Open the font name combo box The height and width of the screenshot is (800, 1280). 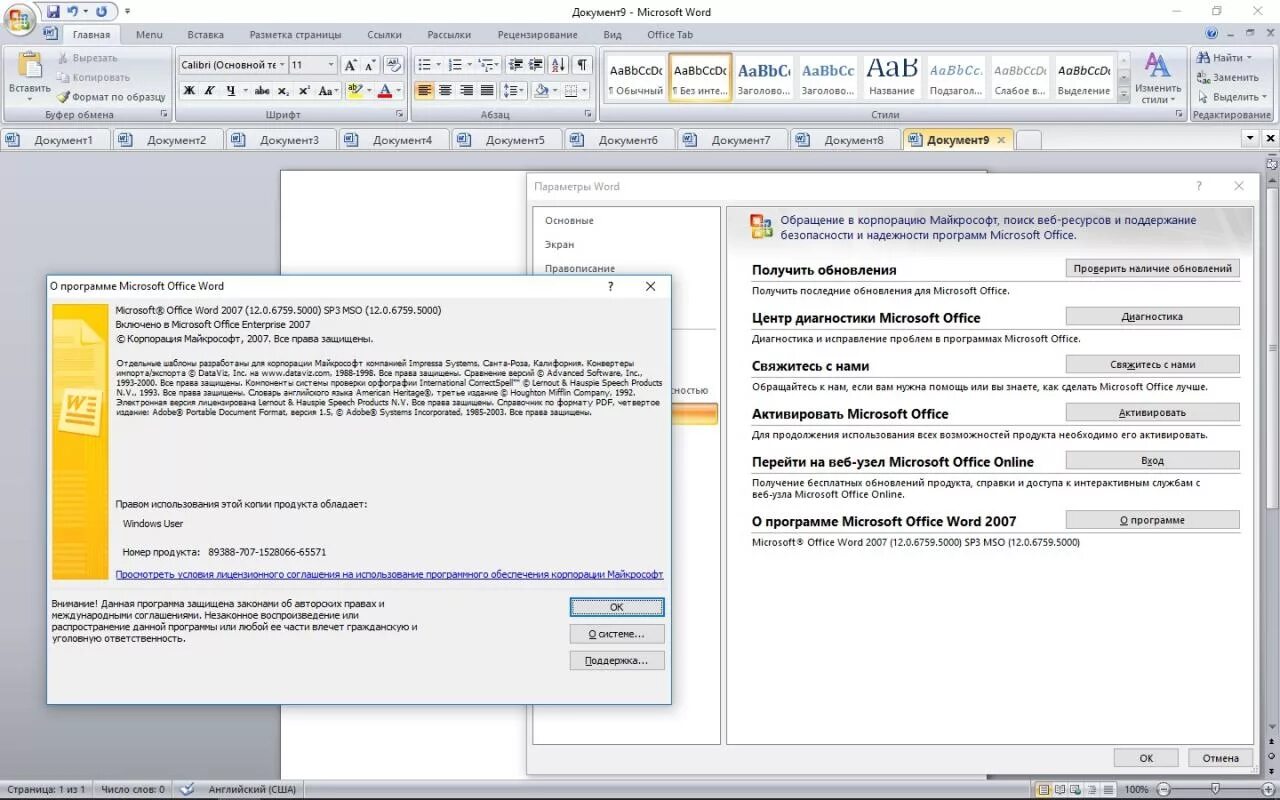232,65
